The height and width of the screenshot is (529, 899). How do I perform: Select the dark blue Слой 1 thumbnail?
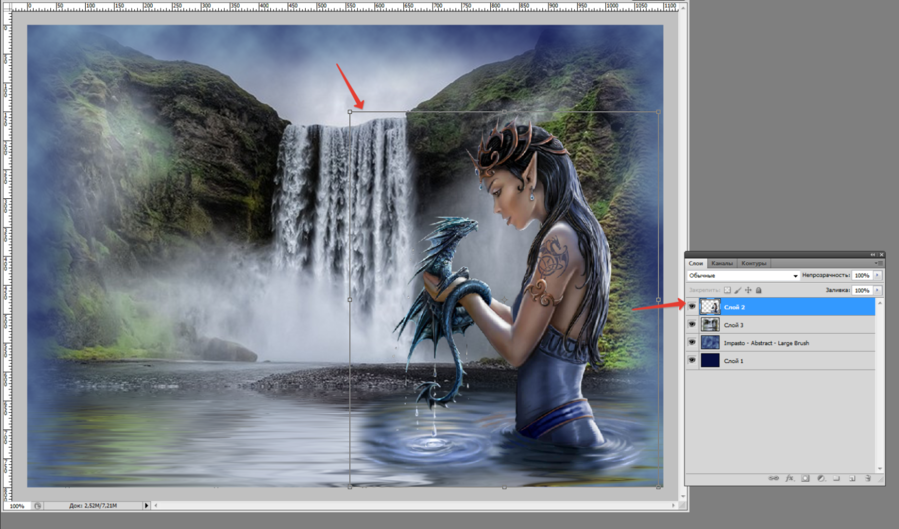click(710, 360)
